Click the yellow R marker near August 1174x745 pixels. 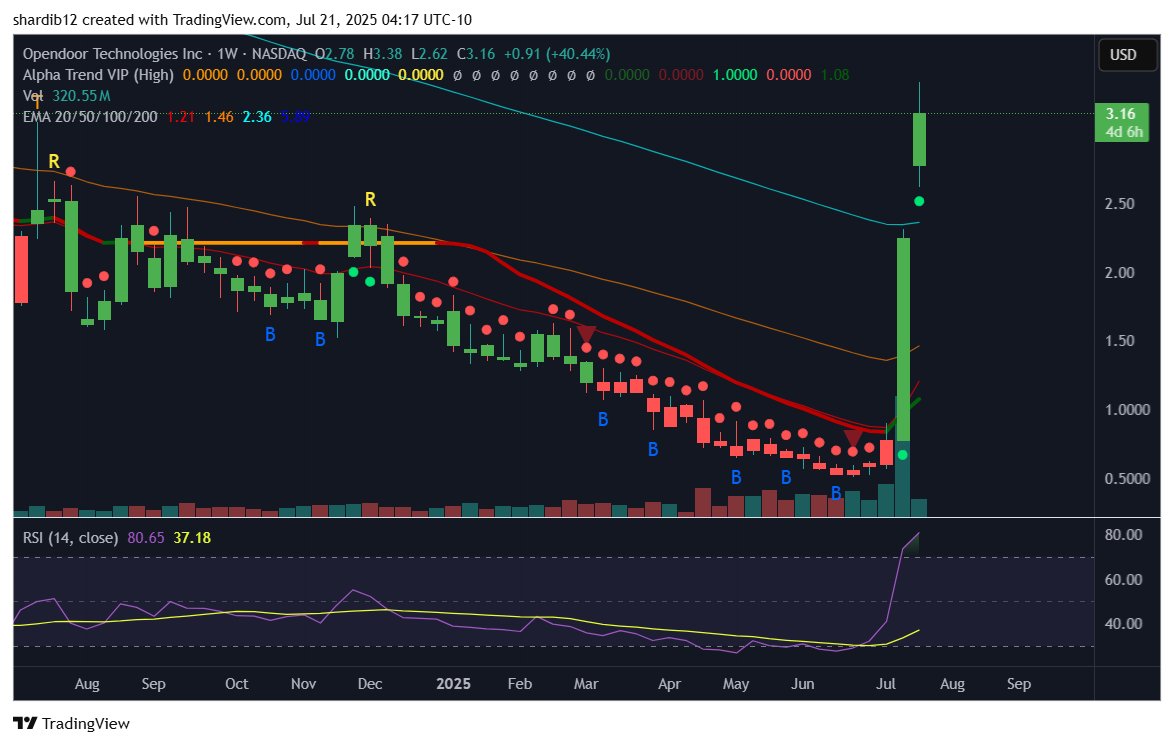[54, 161]
